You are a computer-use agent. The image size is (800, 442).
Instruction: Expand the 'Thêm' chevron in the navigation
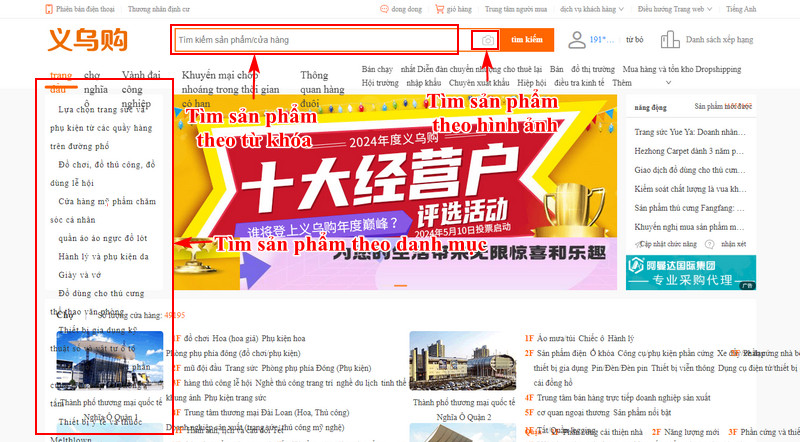point(668,83)
